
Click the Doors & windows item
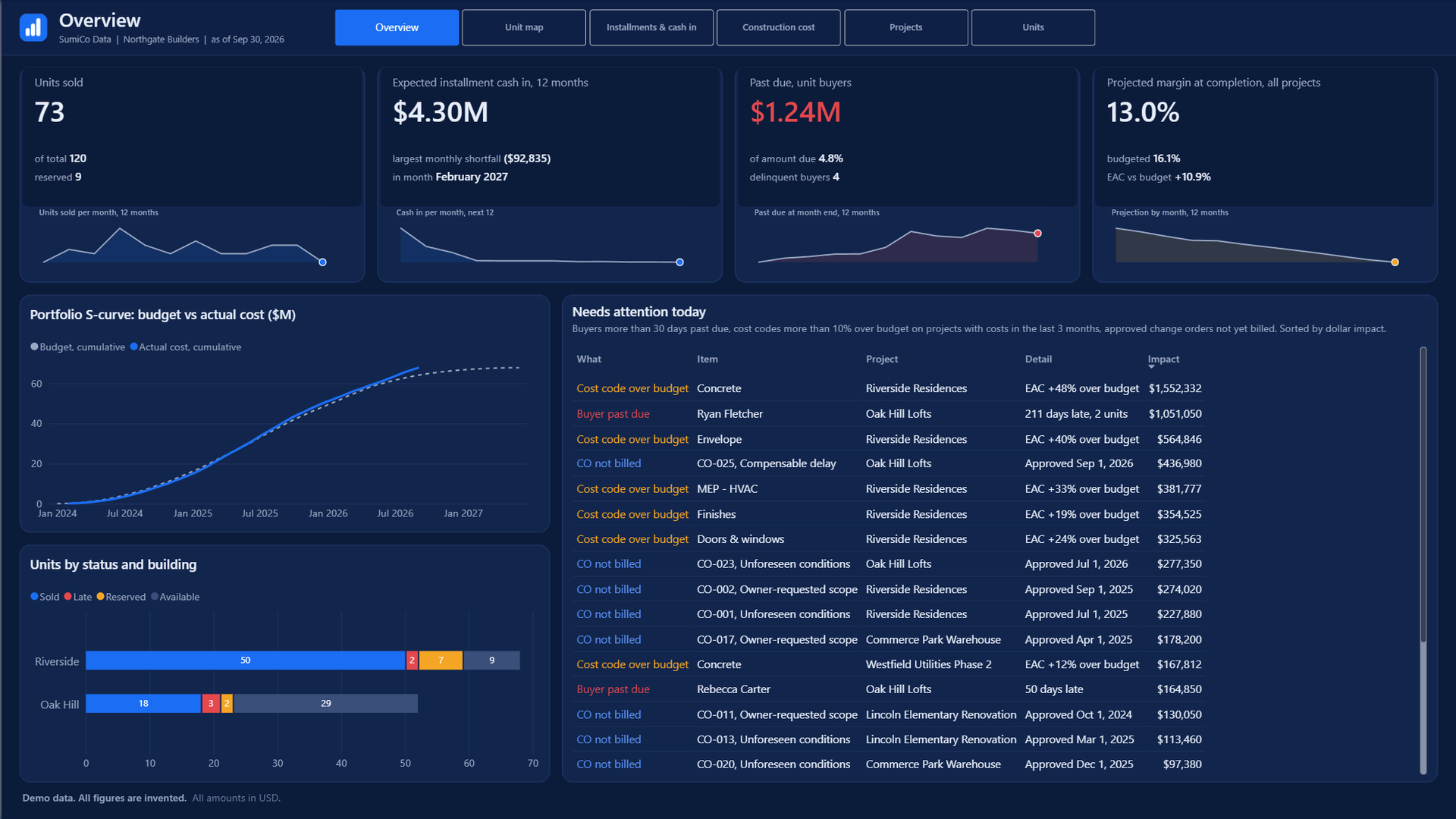(x=740, y=539)
